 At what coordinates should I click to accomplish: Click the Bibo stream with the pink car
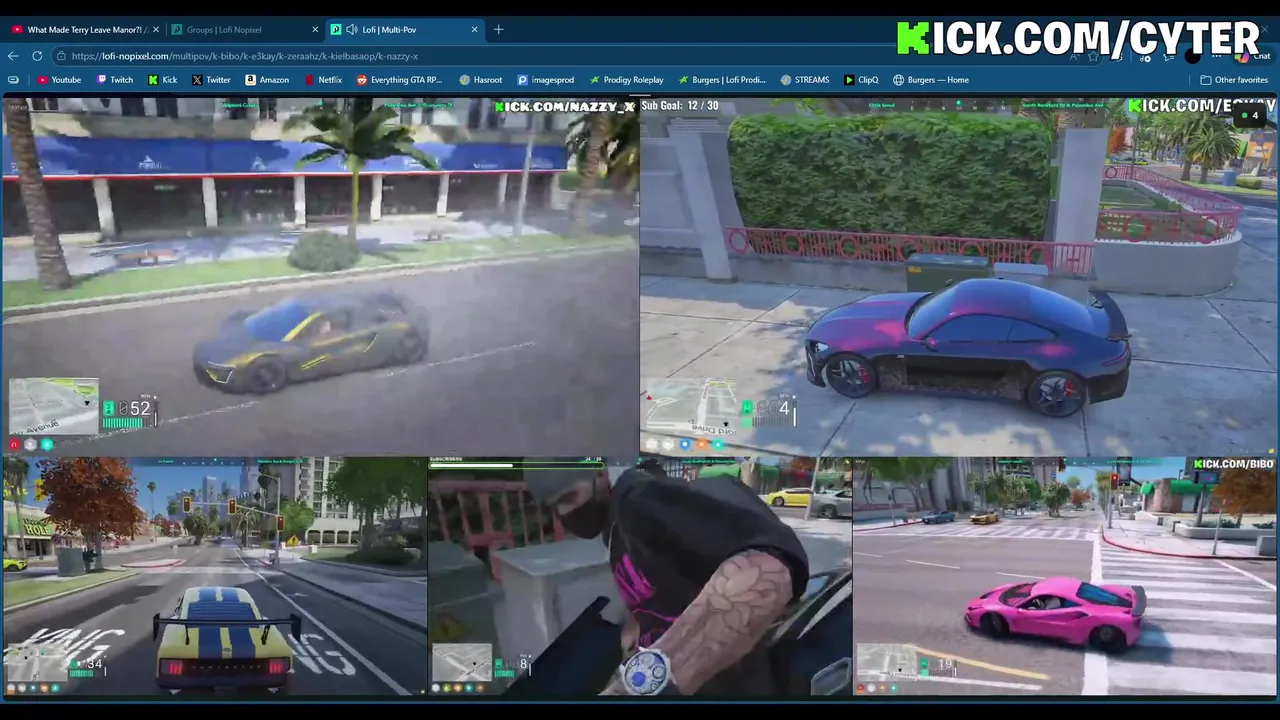coord(1065,576)
